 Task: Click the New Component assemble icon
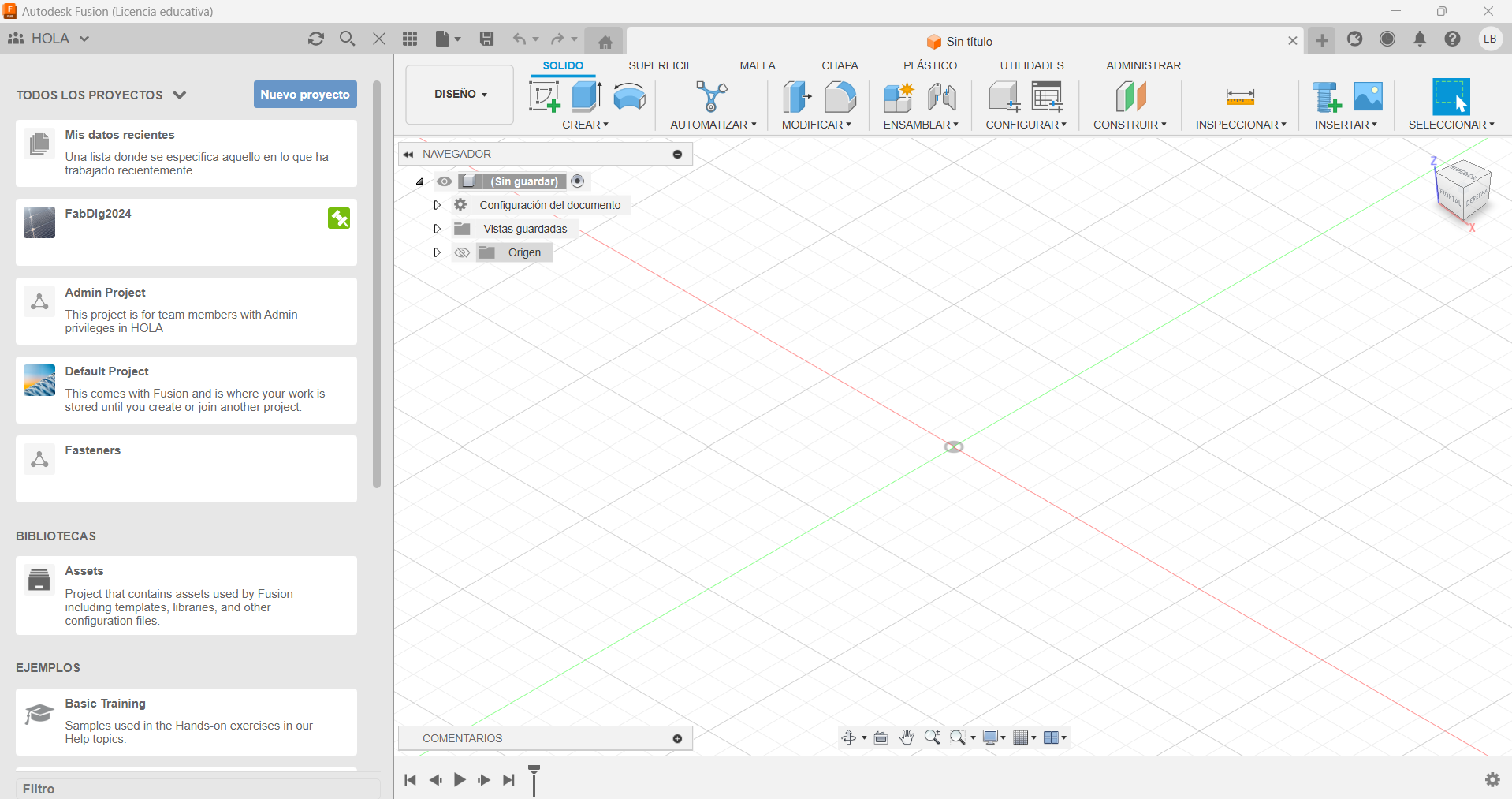pyautogui.click(x=898, y=97)
